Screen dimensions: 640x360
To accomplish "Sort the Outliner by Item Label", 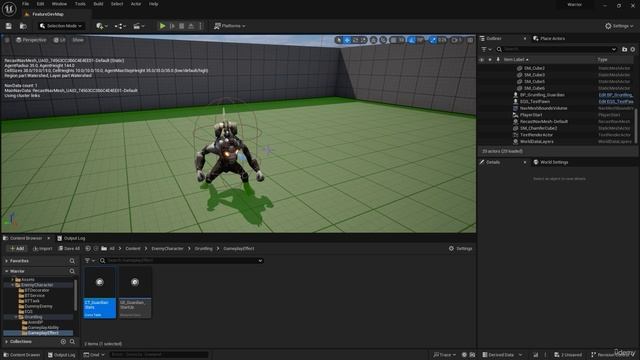I will click(x=516, y=60).
